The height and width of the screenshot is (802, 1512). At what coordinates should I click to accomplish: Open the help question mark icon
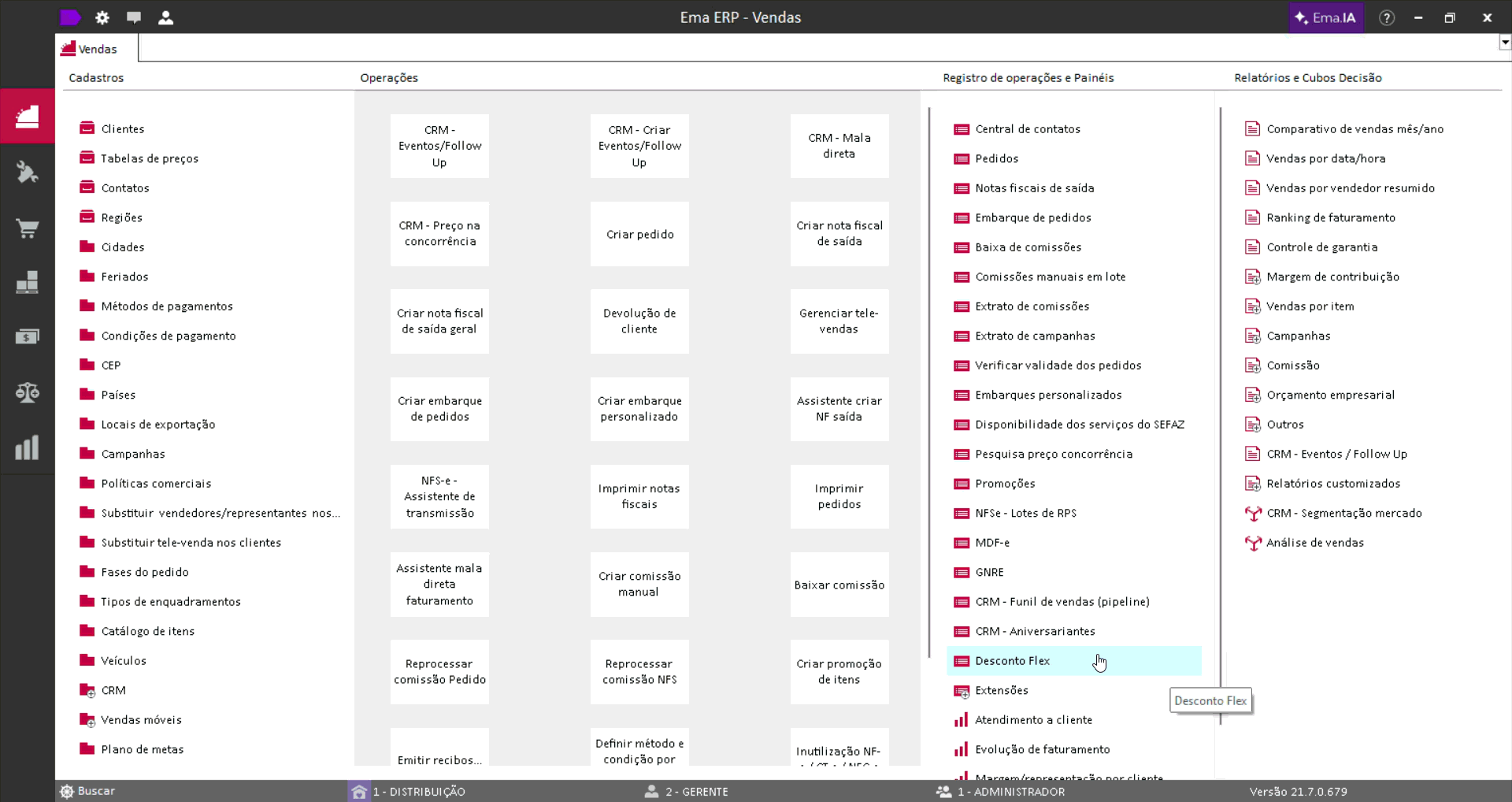pos(1387,17)
